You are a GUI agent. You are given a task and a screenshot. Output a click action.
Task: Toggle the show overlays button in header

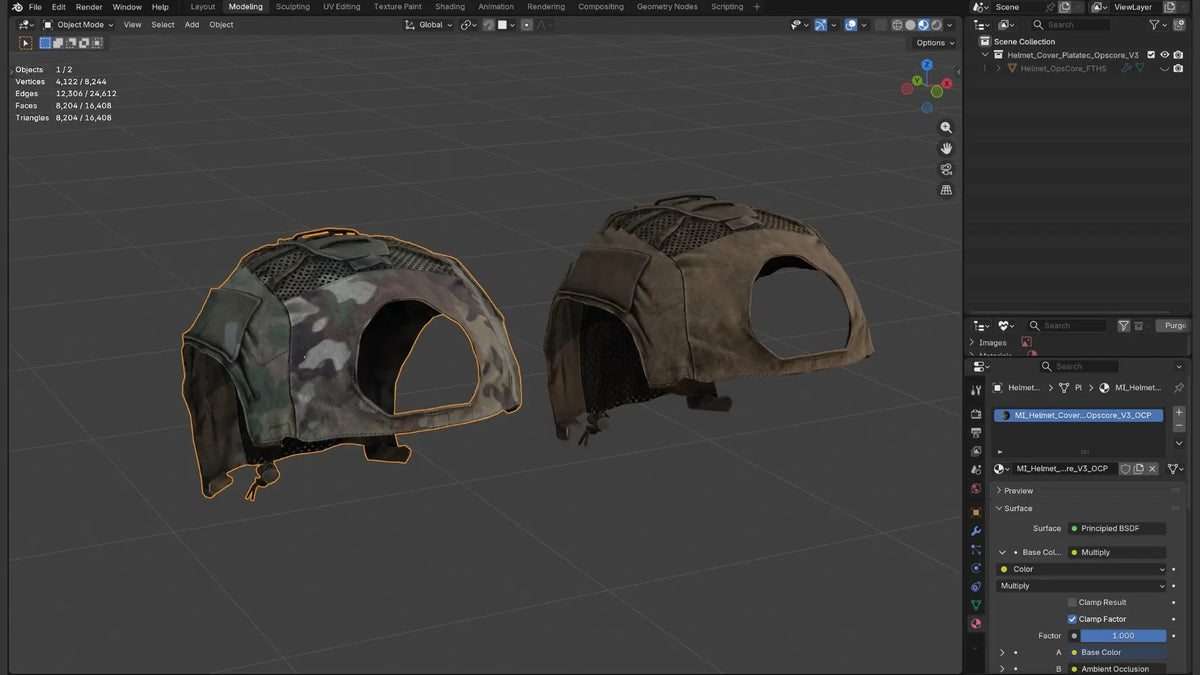click(x=850, y=25)
